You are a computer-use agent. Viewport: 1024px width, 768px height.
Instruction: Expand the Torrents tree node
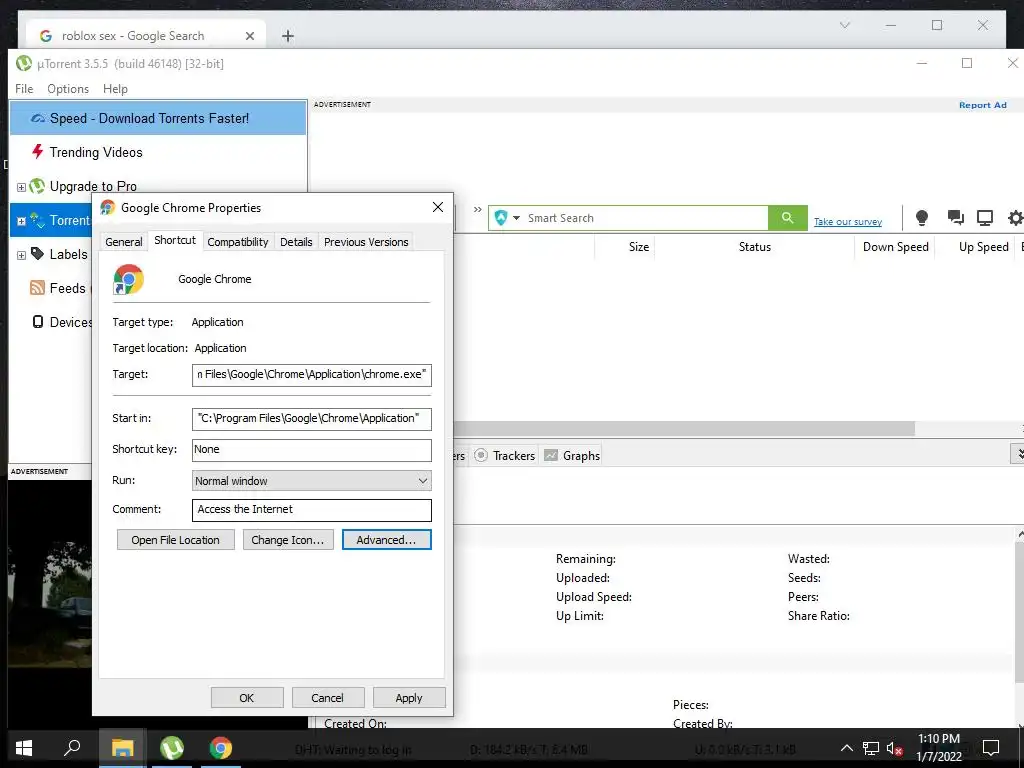pos(21,221)
